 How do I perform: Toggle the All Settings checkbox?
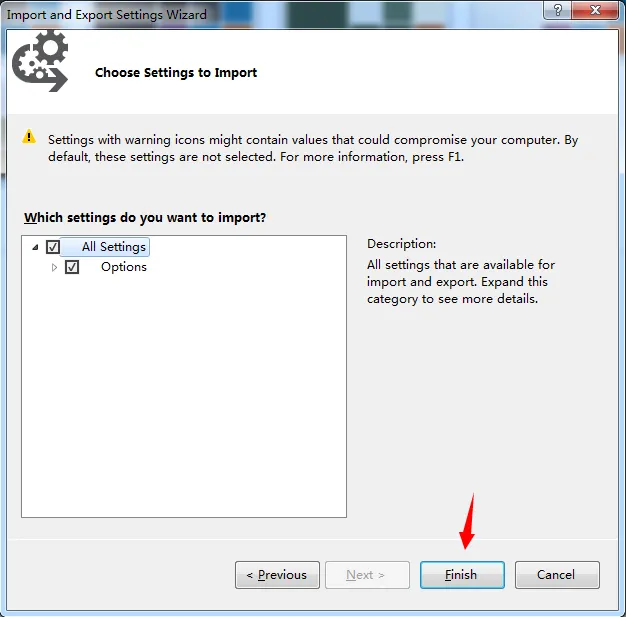point(53,247)
